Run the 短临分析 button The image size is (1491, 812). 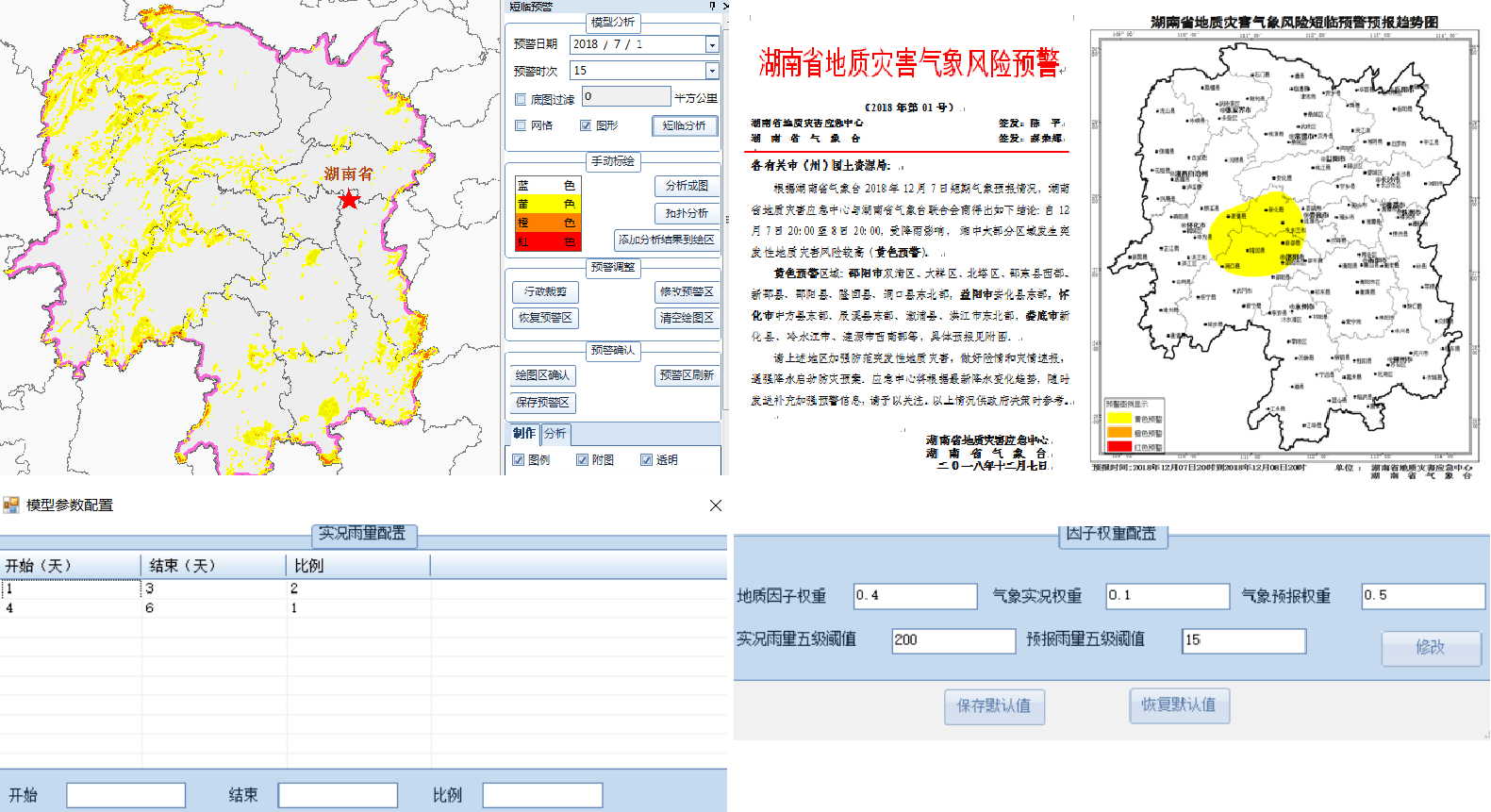tap(684, 125)
